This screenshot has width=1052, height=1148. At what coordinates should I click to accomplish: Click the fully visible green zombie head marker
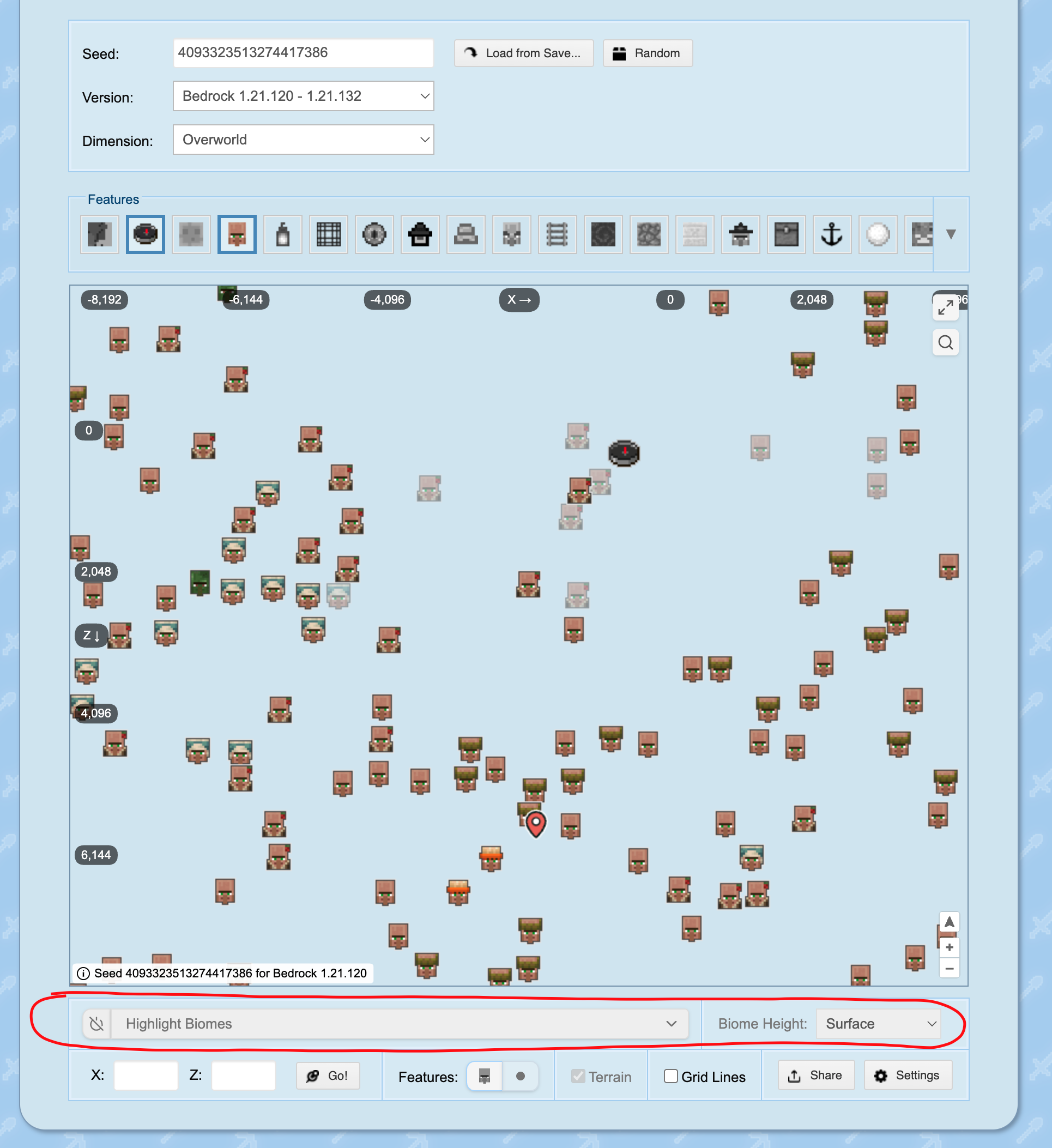200,583
